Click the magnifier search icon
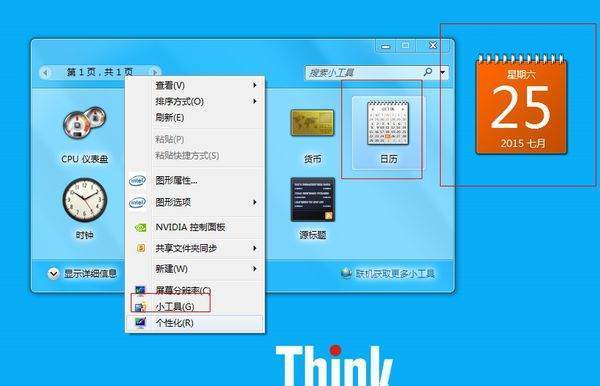The image size is (600, 386). pos(428,72)
